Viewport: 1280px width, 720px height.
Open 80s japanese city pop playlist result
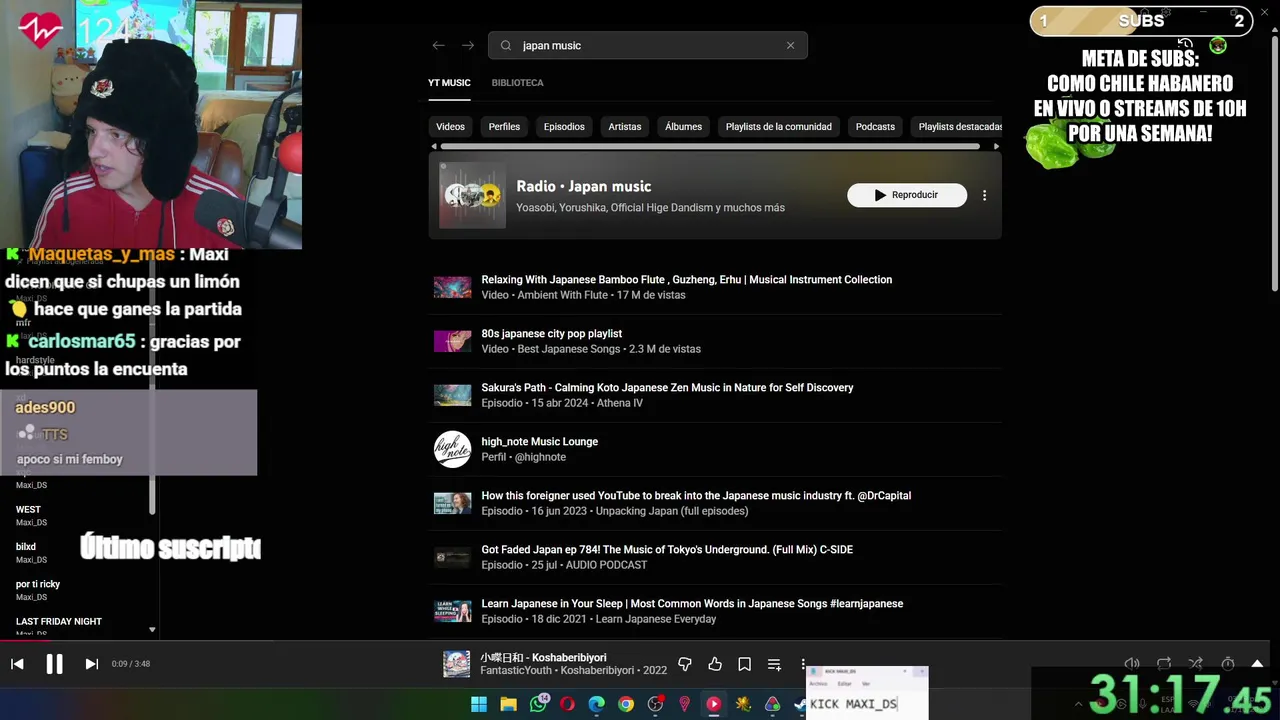[x=715, y=341]
